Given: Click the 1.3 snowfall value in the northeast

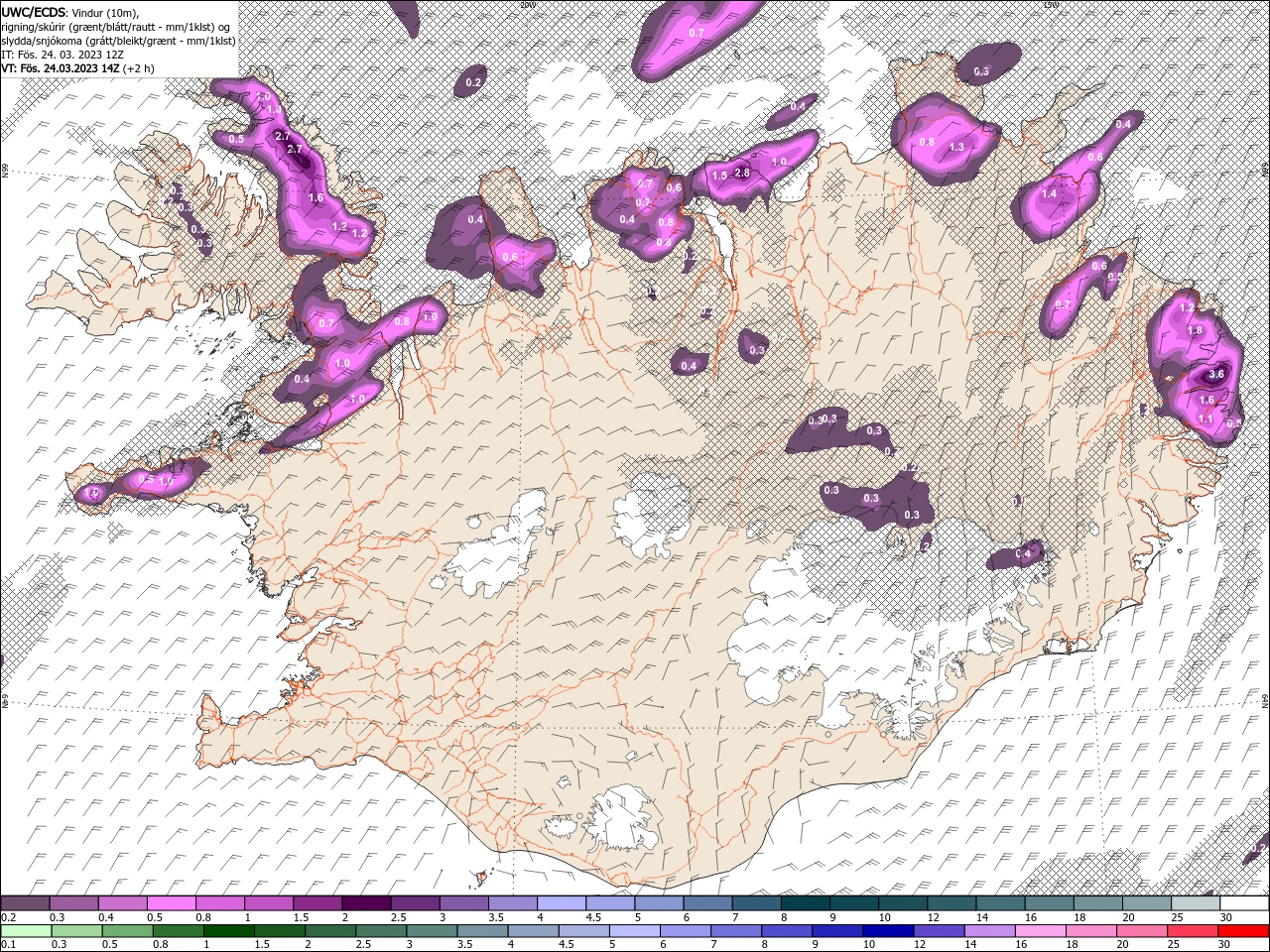Looking at the screenshot, I should click(957, 147).
